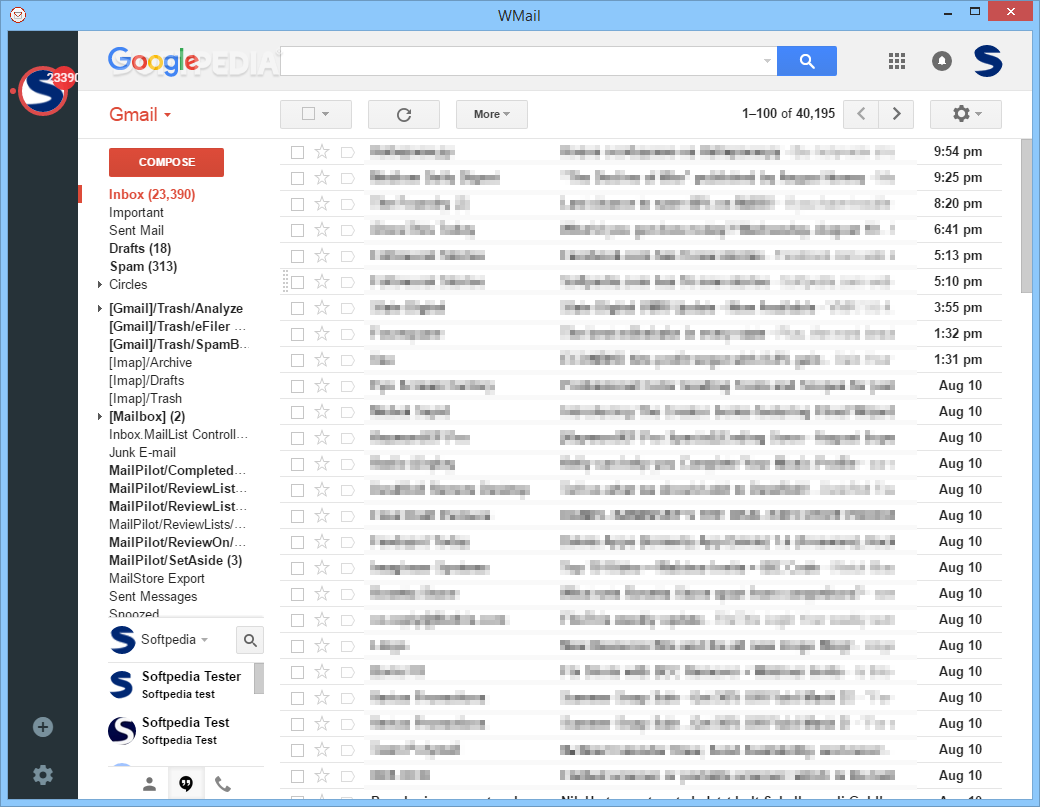1040x807 pixels.
Task: Click the blue search button
Action: pos(807,61)
